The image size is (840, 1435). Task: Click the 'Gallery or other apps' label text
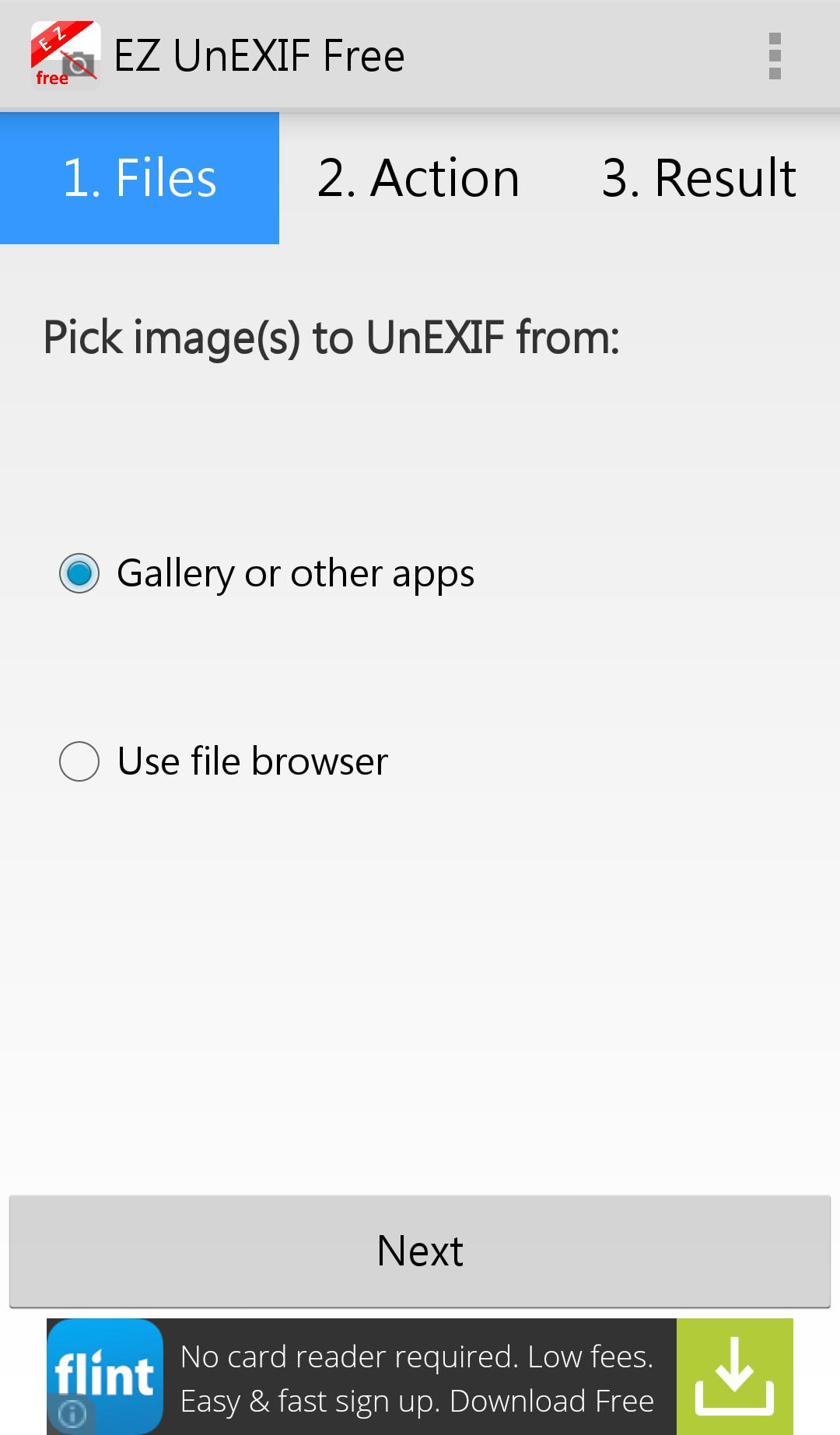296,574
